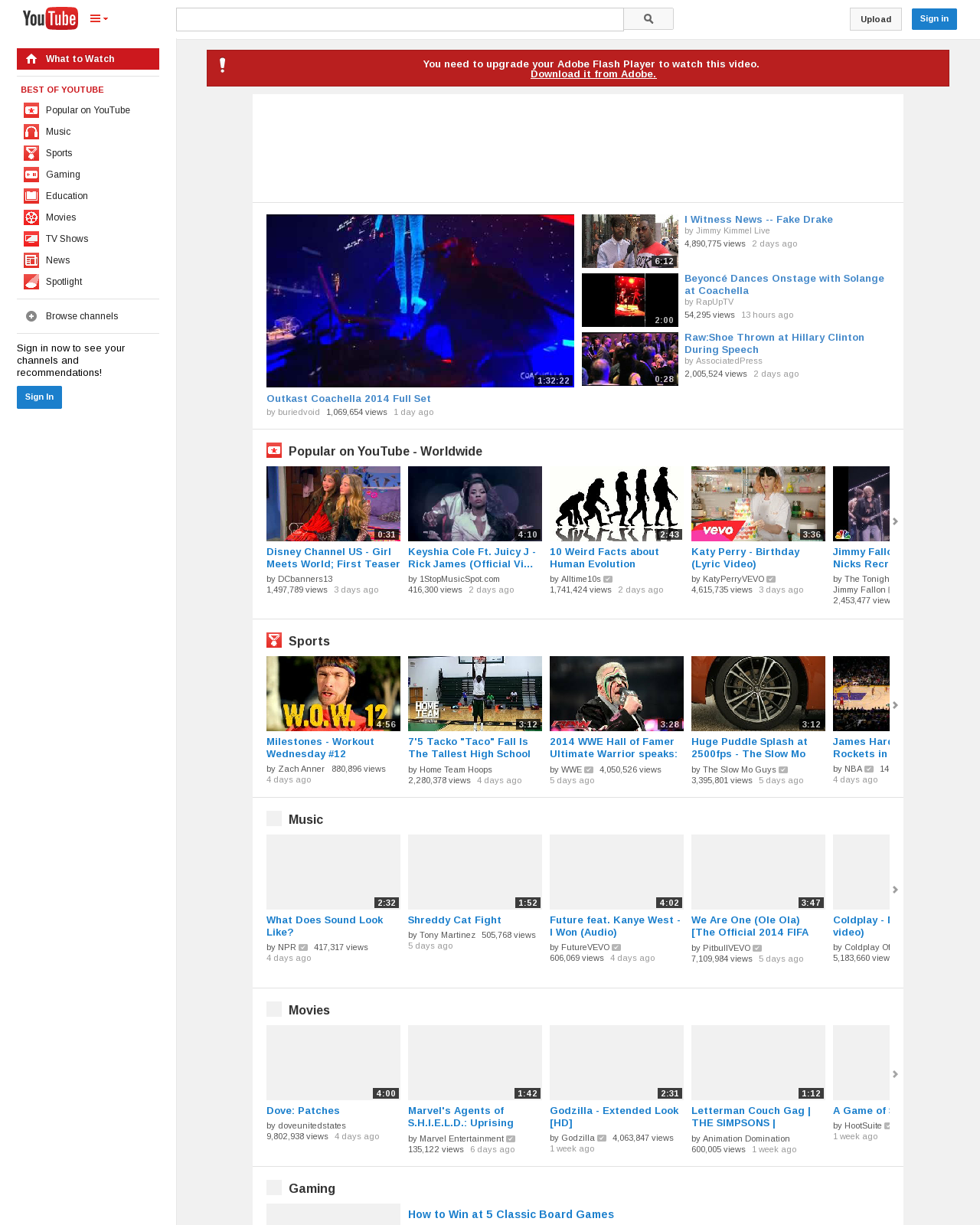
Task: Play the Outkast Coachella featured video thumbnail
Action: point(420,301)
